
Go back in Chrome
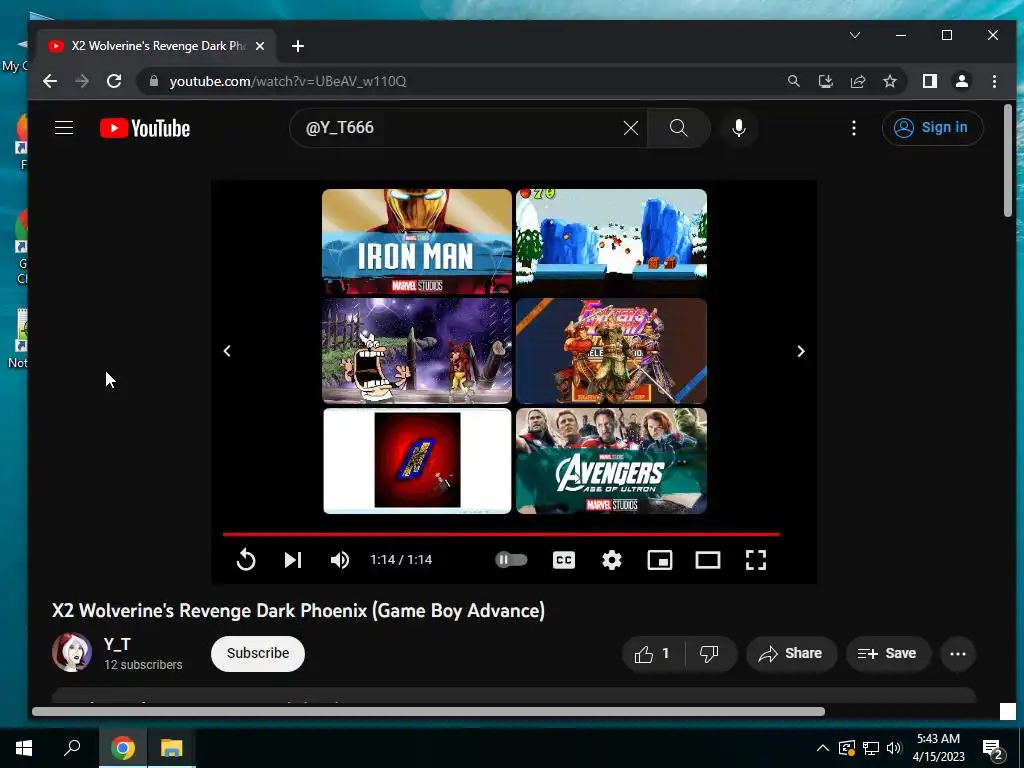[x=50, y=81]
